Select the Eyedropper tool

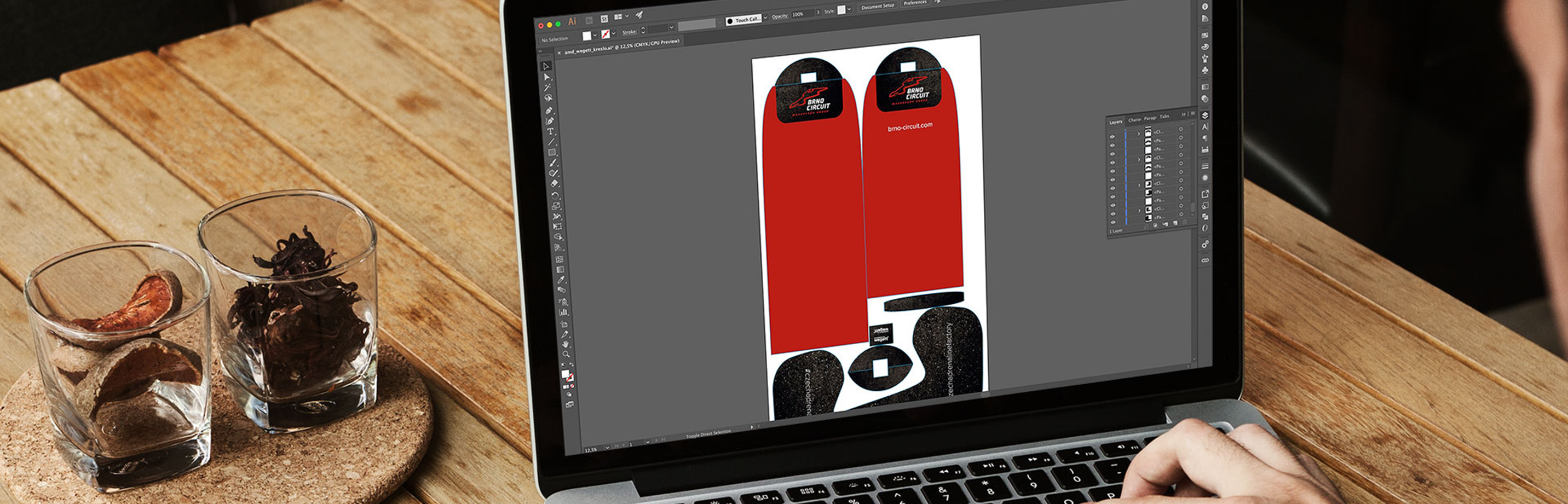(x=561, y=280)
